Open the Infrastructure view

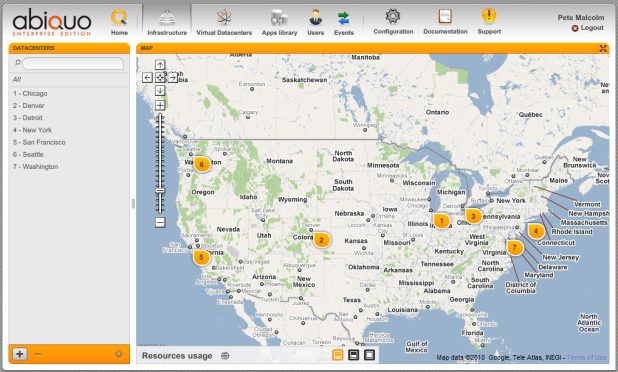point(167,23)
